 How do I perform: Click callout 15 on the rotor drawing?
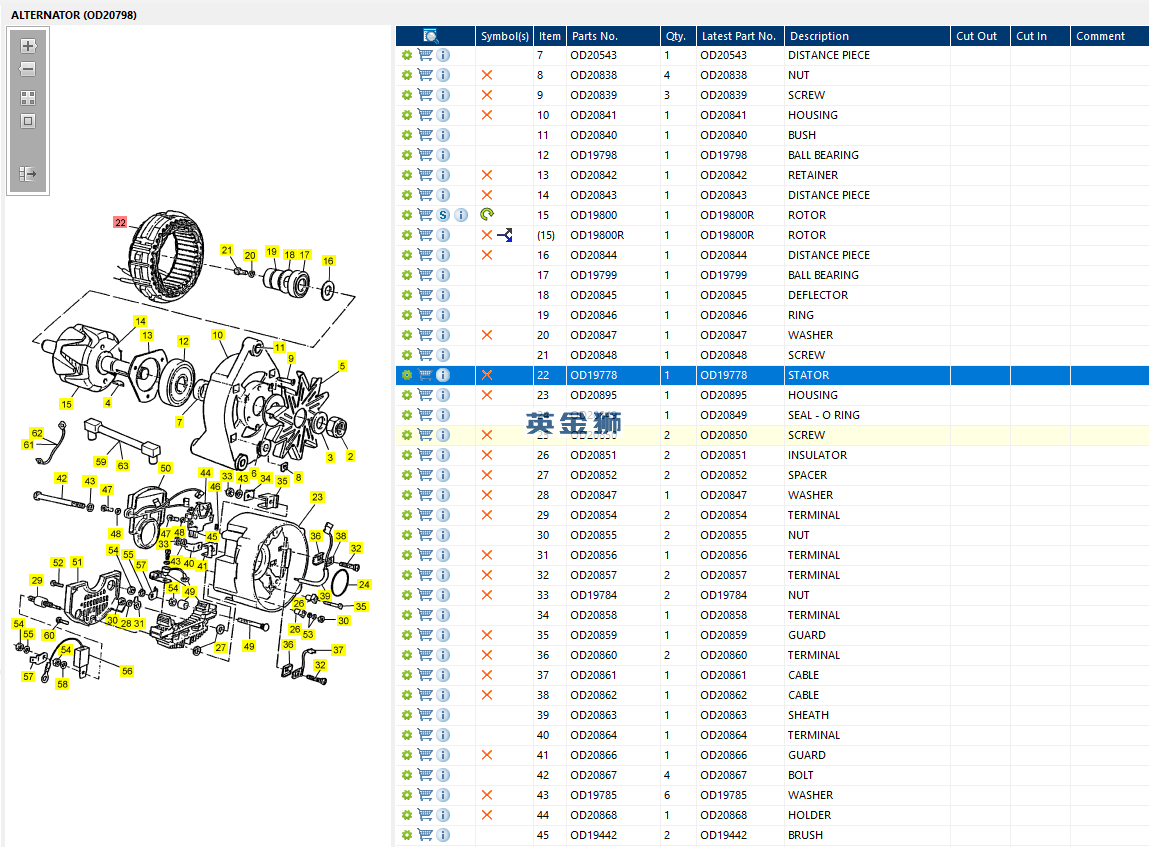pyautogui.click(x=66, y=404)
